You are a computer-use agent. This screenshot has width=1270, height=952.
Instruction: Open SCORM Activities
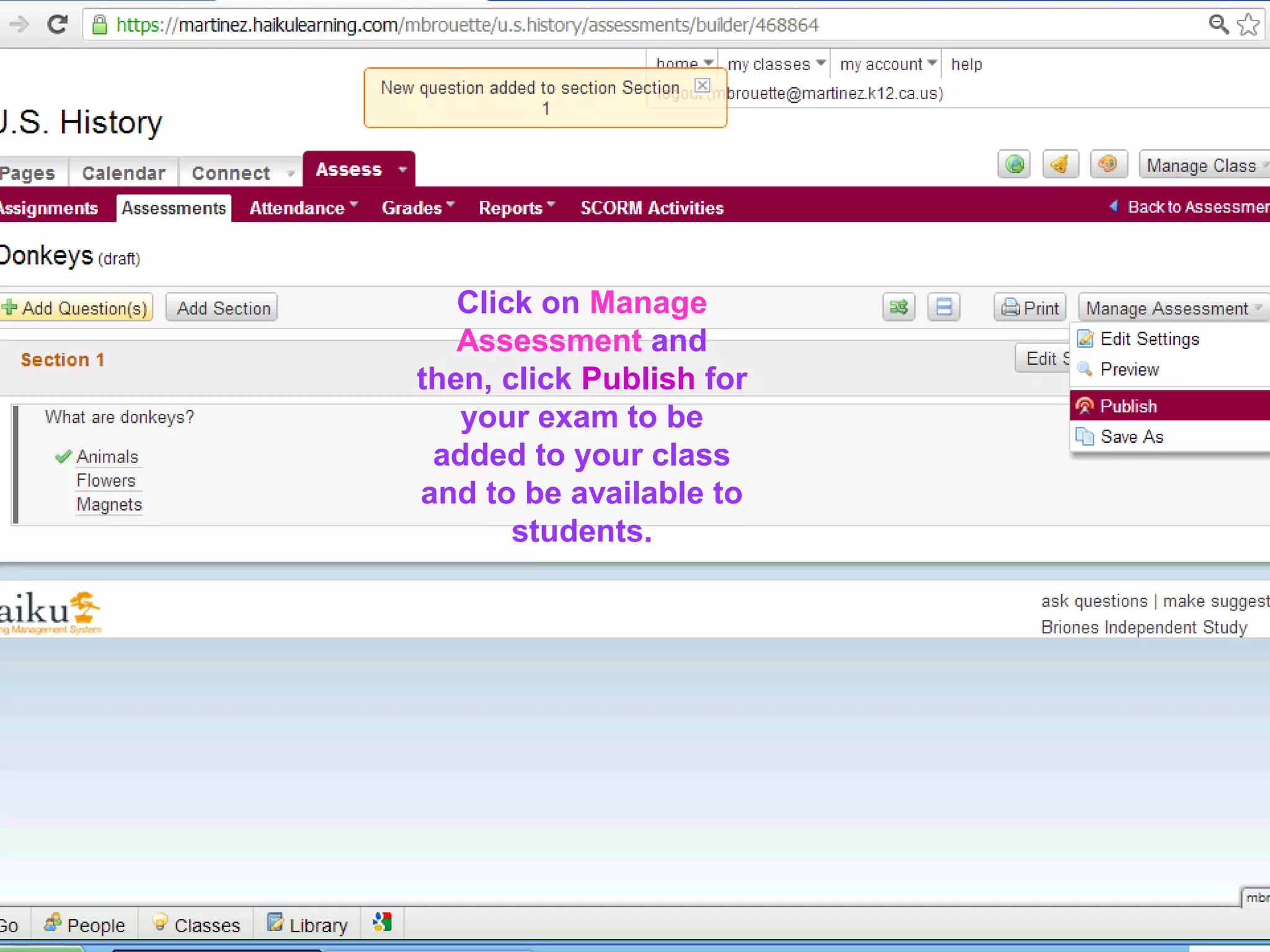652,208
